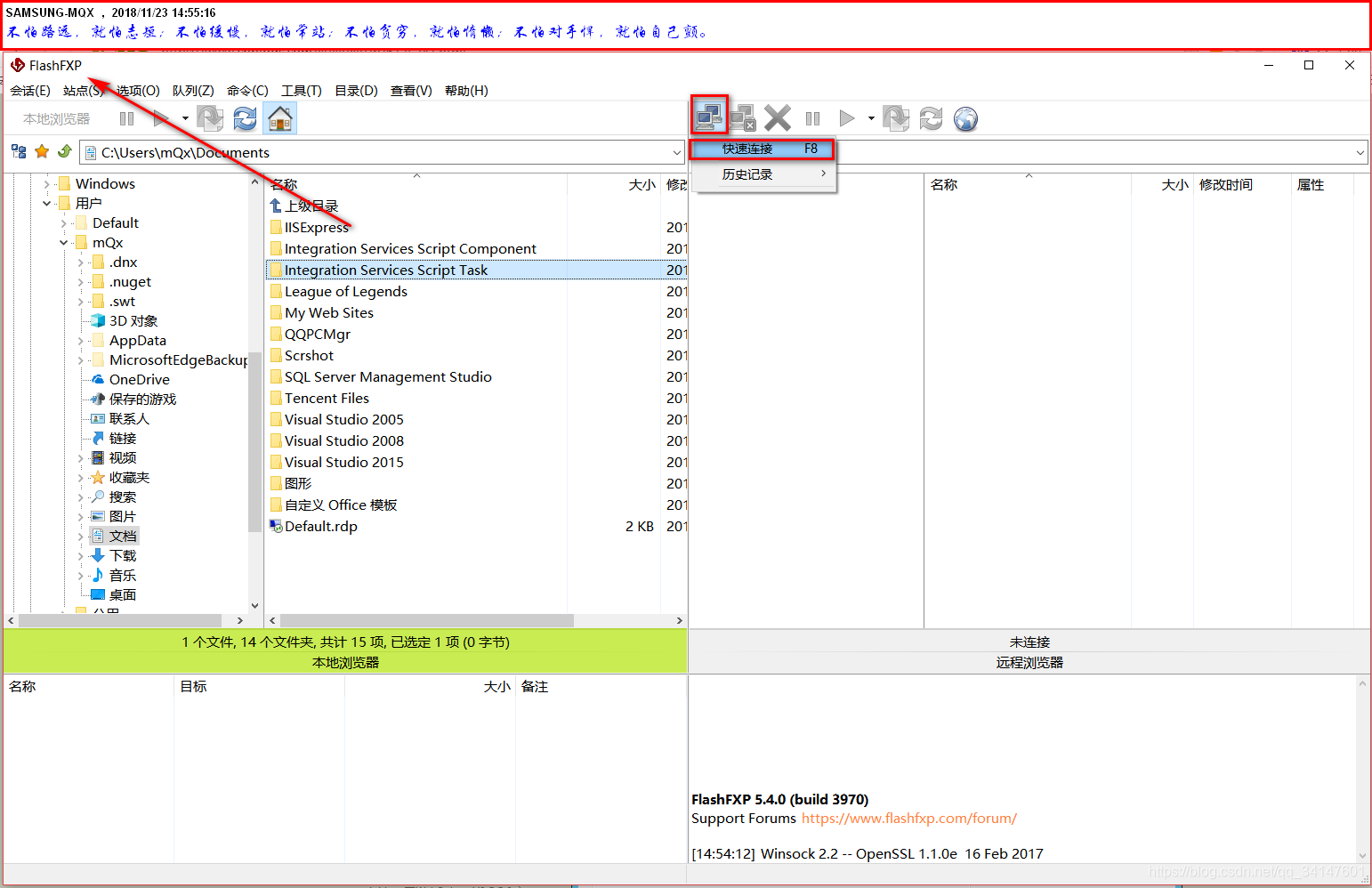Click the Default.rdp file icon
Screen dimensions: 1372x888
pyautogui.click(x=276, y=526)
